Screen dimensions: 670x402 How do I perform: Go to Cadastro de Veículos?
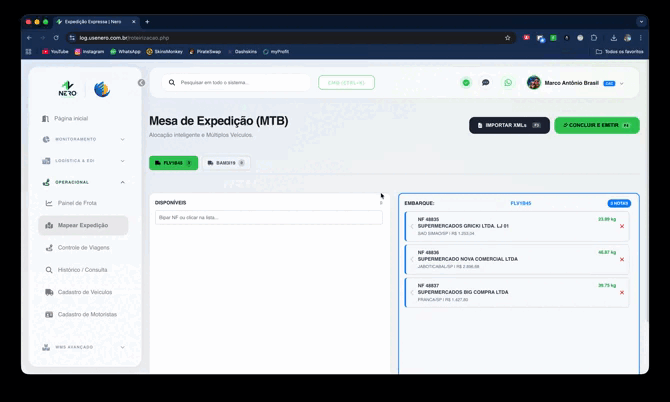[x=85, y=292]
